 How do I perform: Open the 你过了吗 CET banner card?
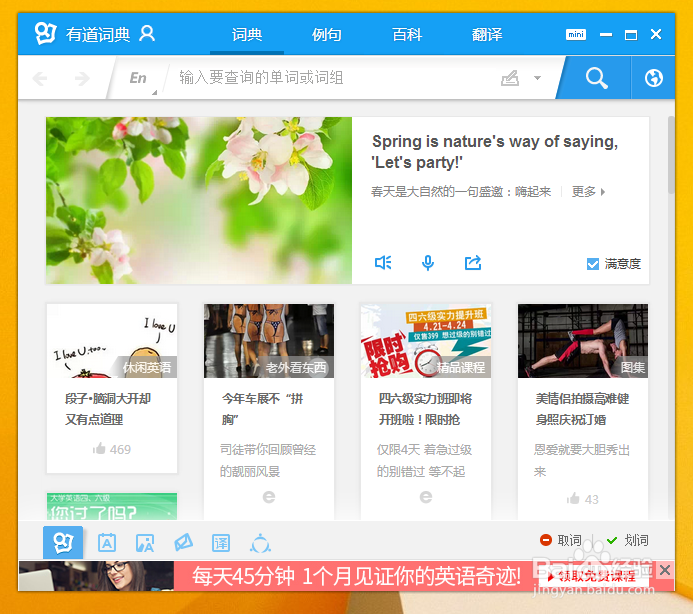coord(112,506)
